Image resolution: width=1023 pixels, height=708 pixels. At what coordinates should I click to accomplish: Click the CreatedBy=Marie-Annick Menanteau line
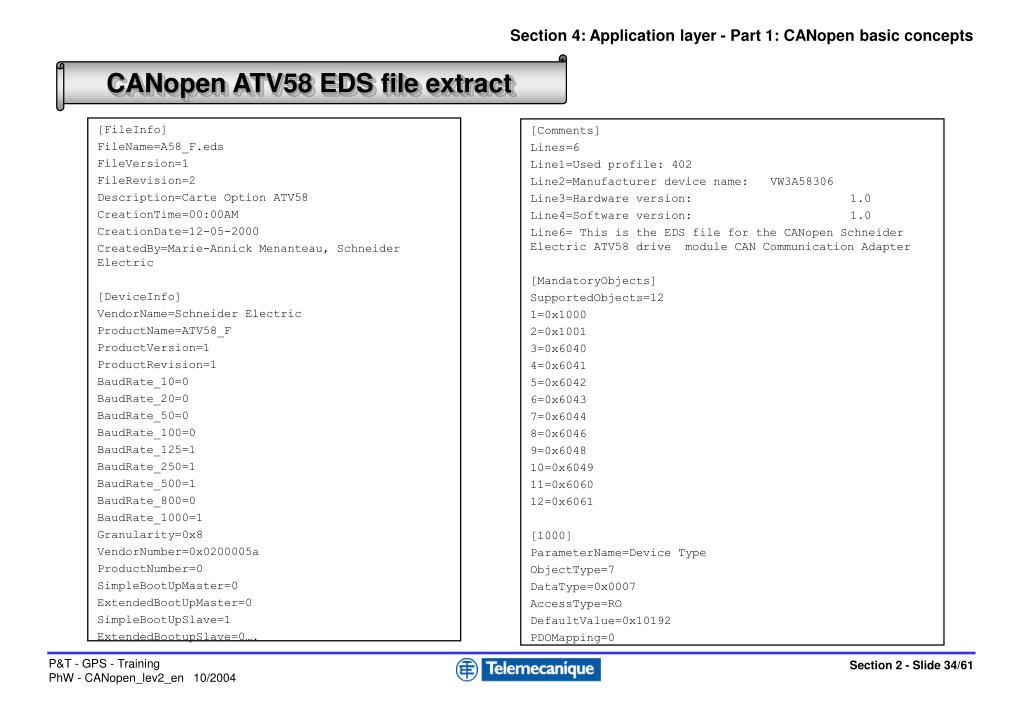tap(249, 256)
